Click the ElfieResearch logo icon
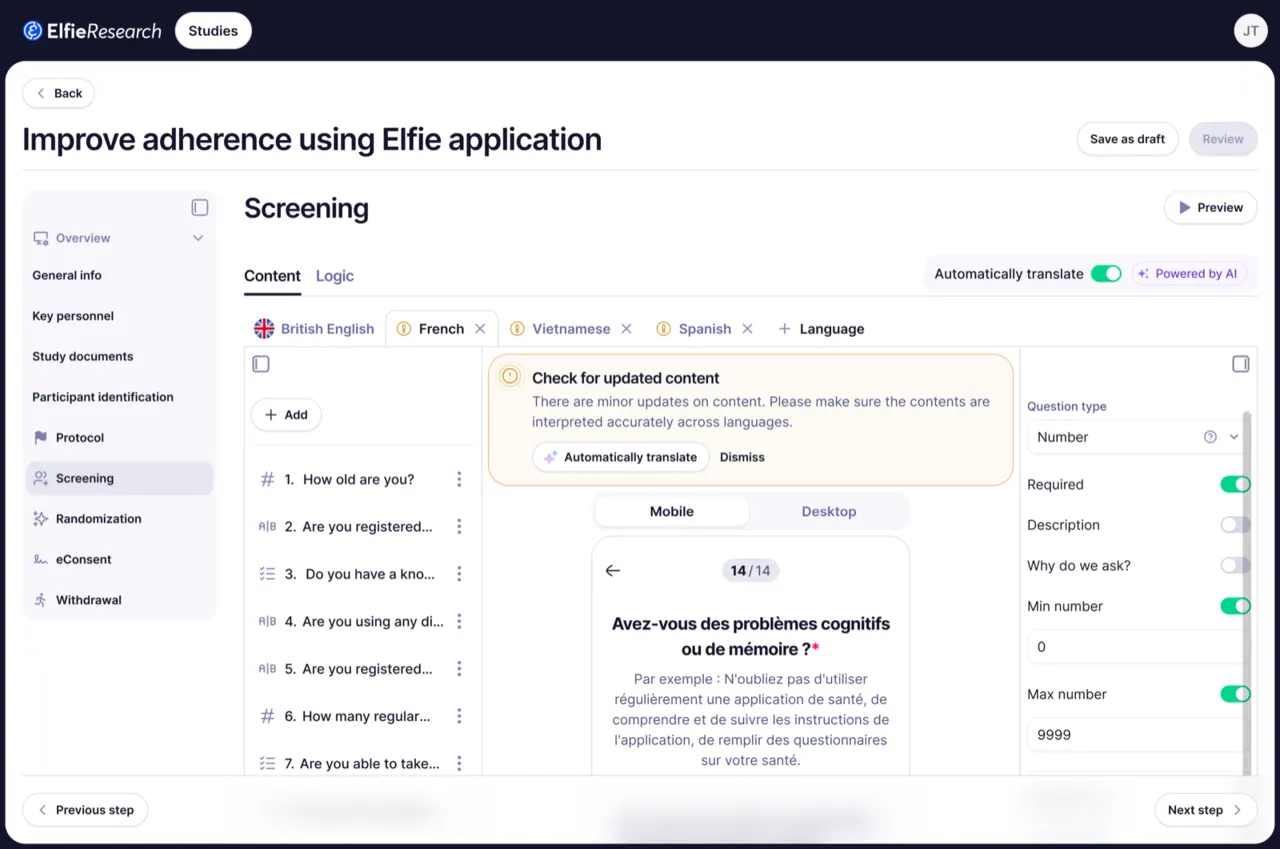The width and height of the screenshot is (1280, 849). pos(33,31)
